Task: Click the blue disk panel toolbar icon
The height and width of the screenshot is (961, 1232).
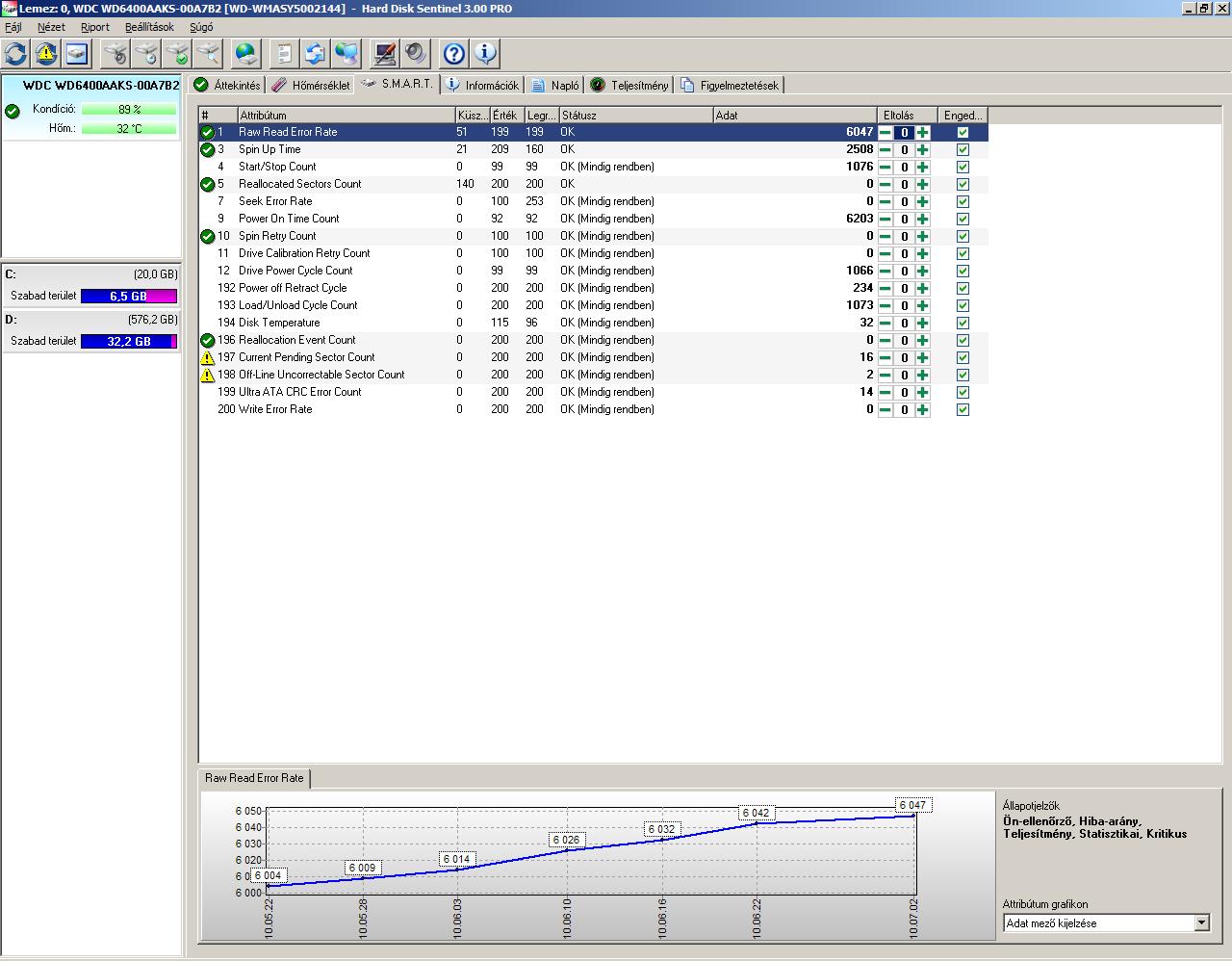Action: point(76,53)
